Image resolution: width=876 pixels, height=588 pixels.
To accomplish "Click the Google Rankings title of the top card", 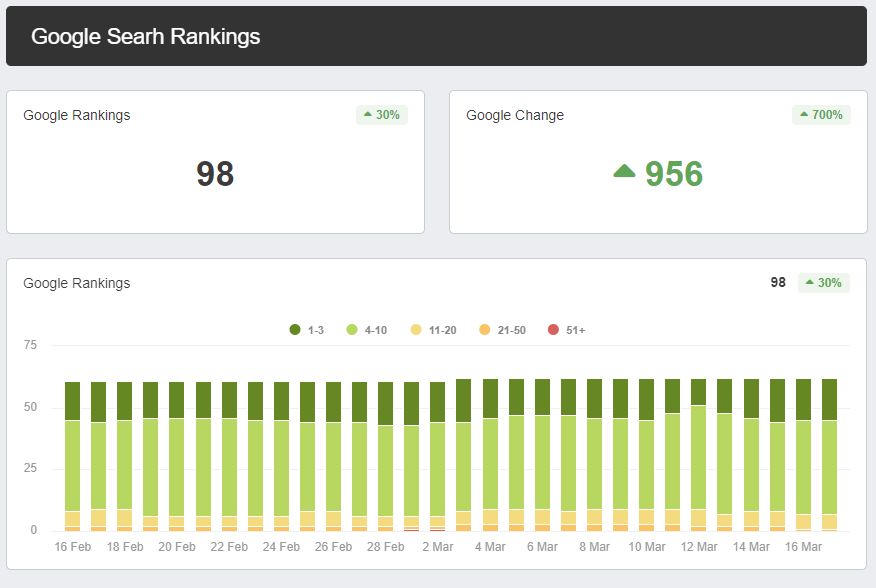I will point(77,115).
